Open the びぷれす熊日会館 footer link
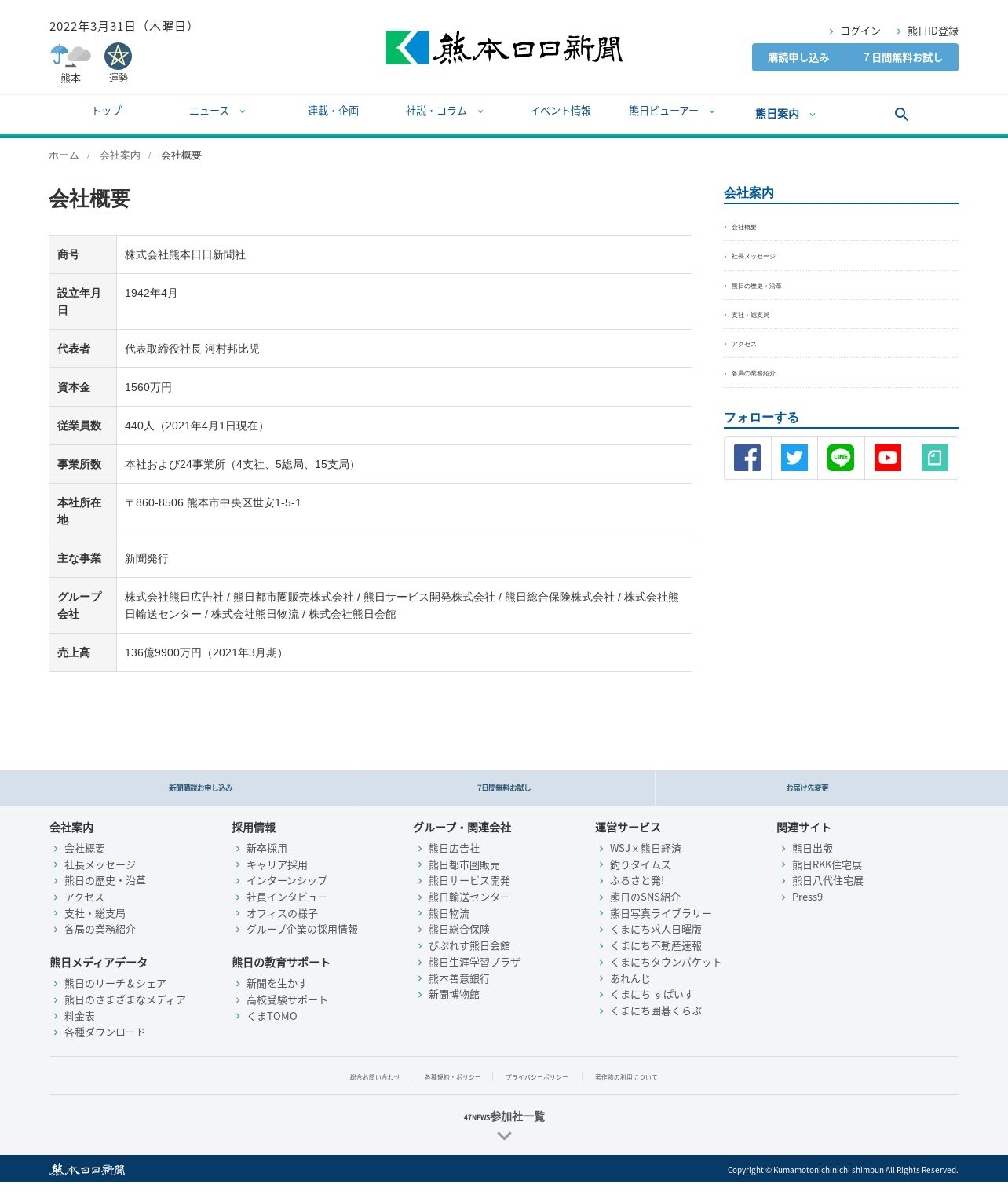 coord(469,946)
